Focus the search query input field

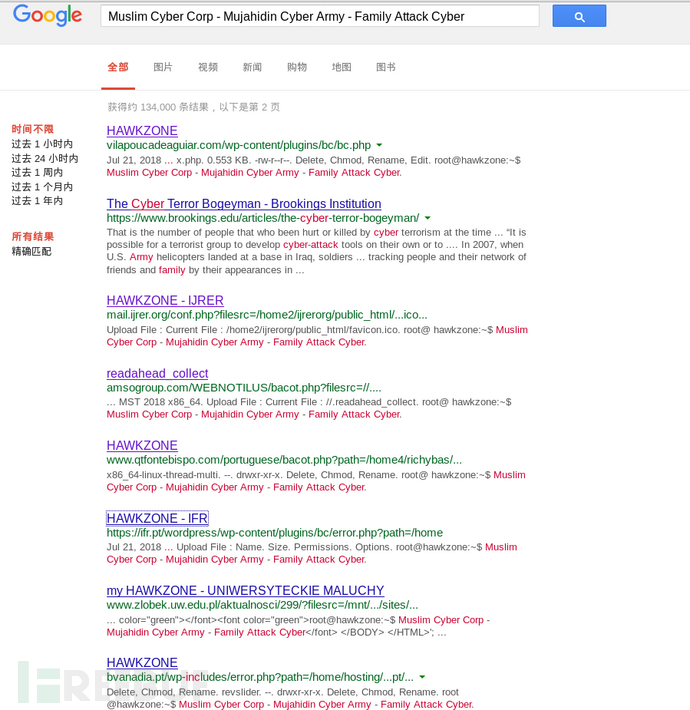[320, 16]
